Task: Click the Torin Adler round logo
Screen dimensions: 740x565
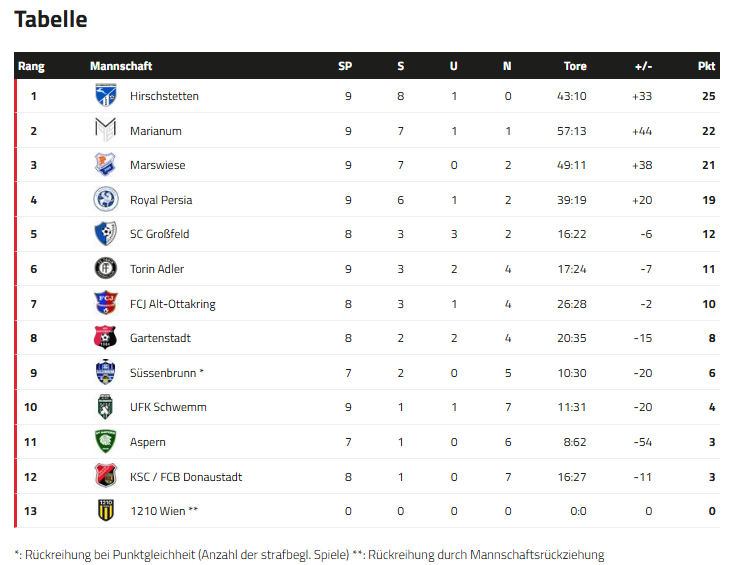Action: (105, 269)
